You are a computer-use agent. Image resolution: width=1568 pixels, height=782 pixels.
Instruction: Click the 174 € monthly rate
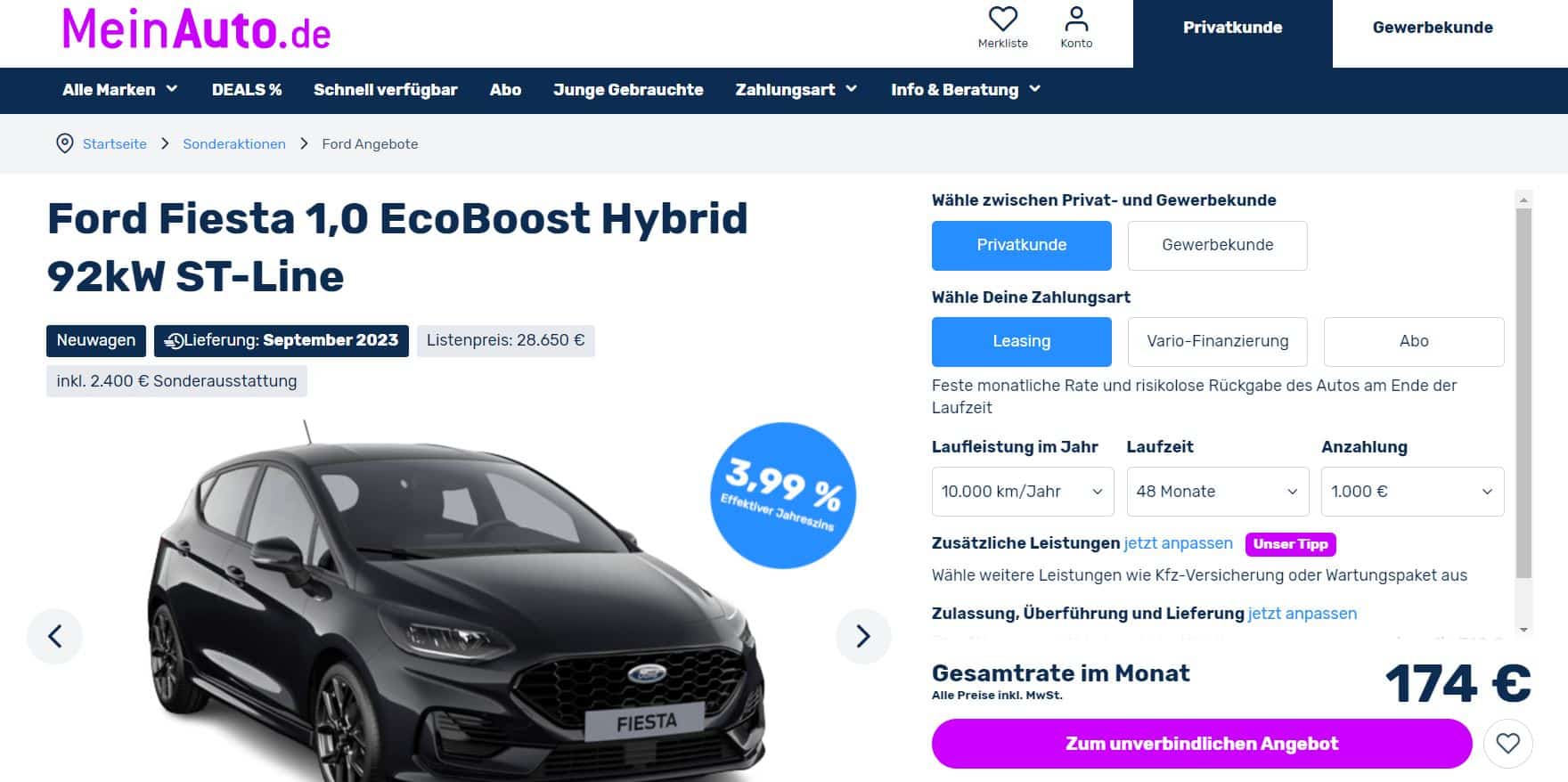[1458, 684]
